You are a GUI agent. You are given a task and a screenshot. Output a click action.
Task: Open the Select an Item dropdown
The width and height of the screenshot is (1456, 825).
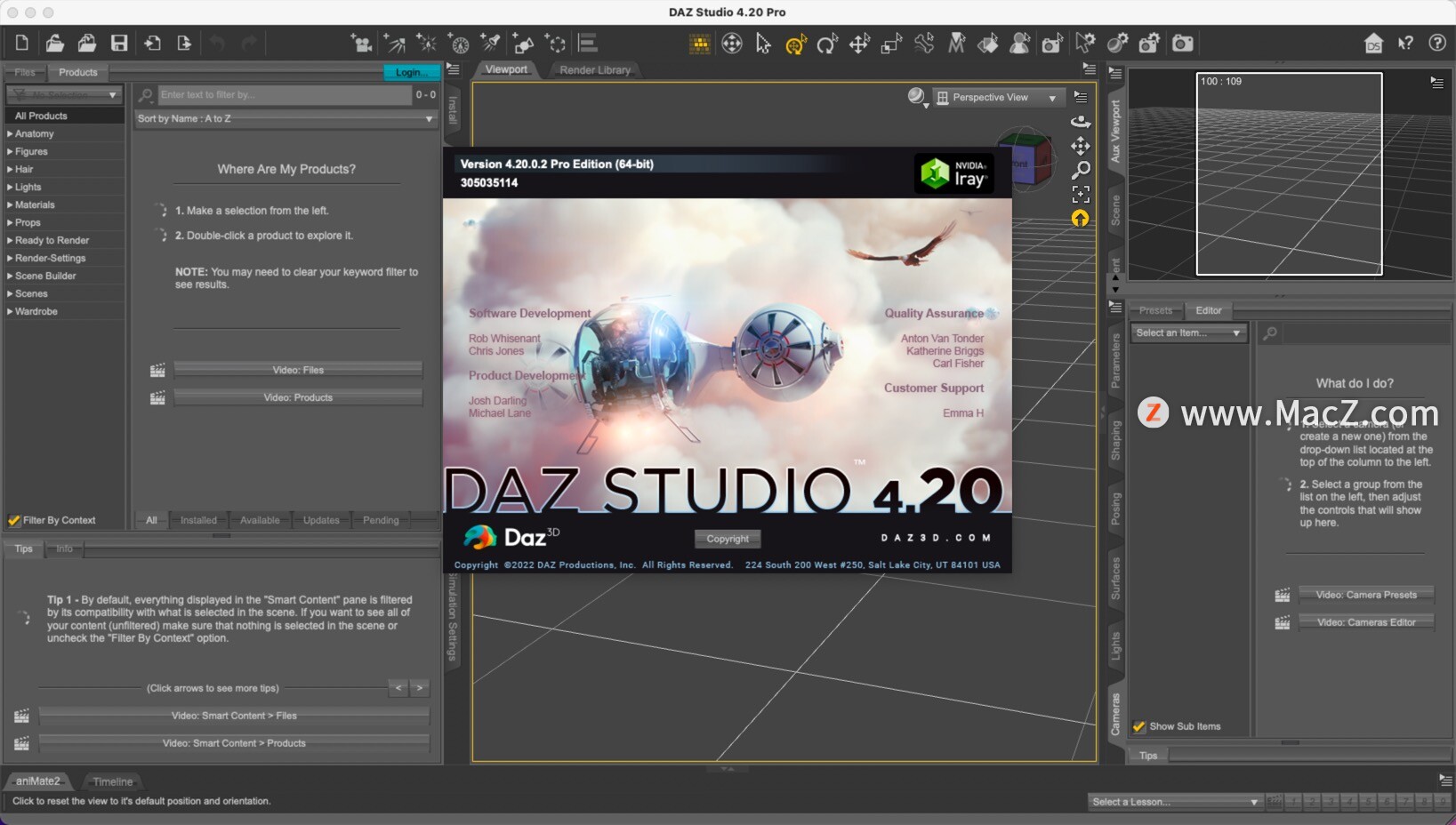(1187, 332)
